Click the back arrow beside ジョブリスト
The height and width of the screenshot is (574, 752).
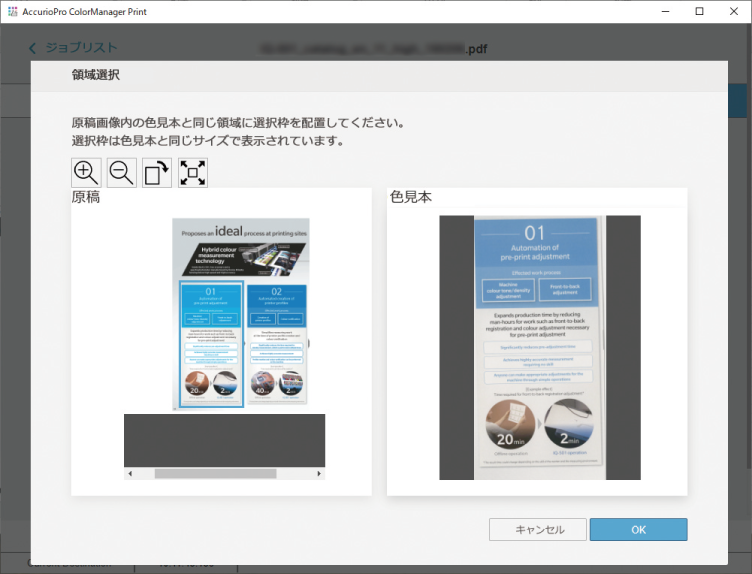(33, 48)
